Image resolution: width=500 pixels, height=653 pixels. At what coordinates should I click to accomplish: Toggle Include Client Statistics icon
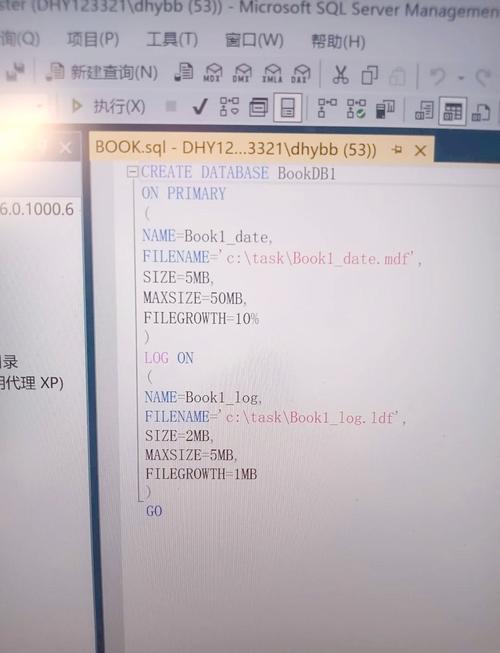click(x=385, y=110)
